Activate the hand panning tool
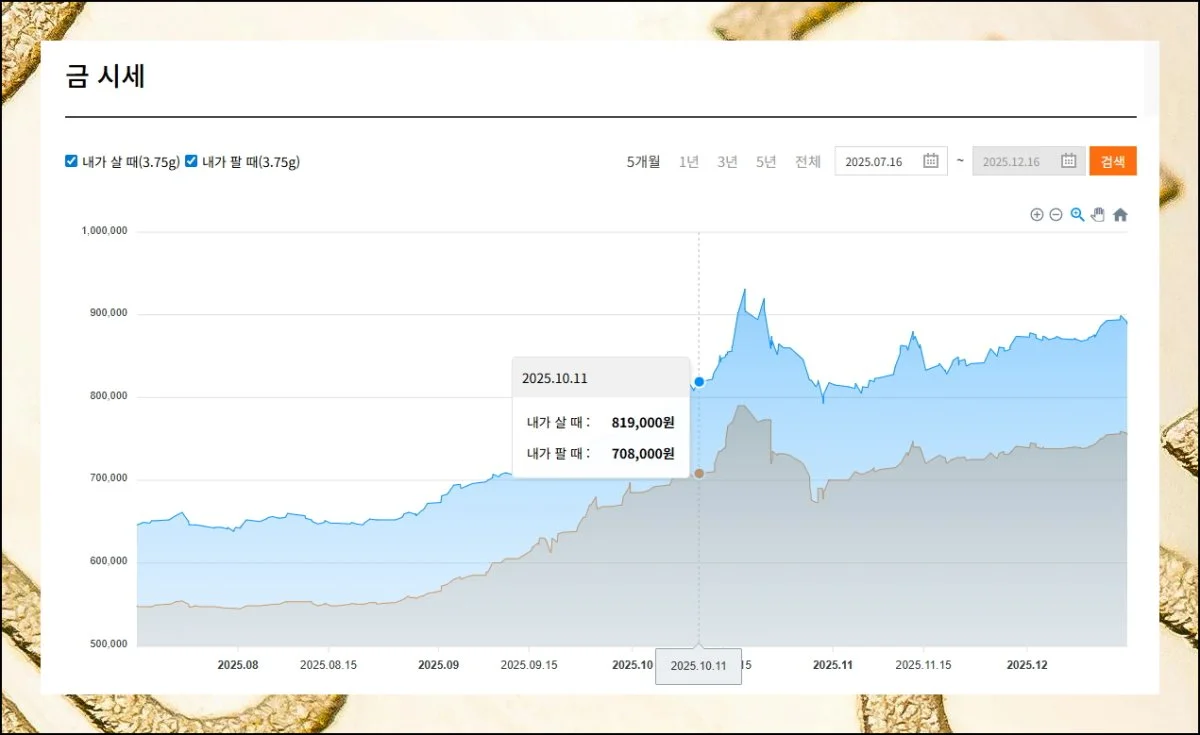 pos(1098,215)
